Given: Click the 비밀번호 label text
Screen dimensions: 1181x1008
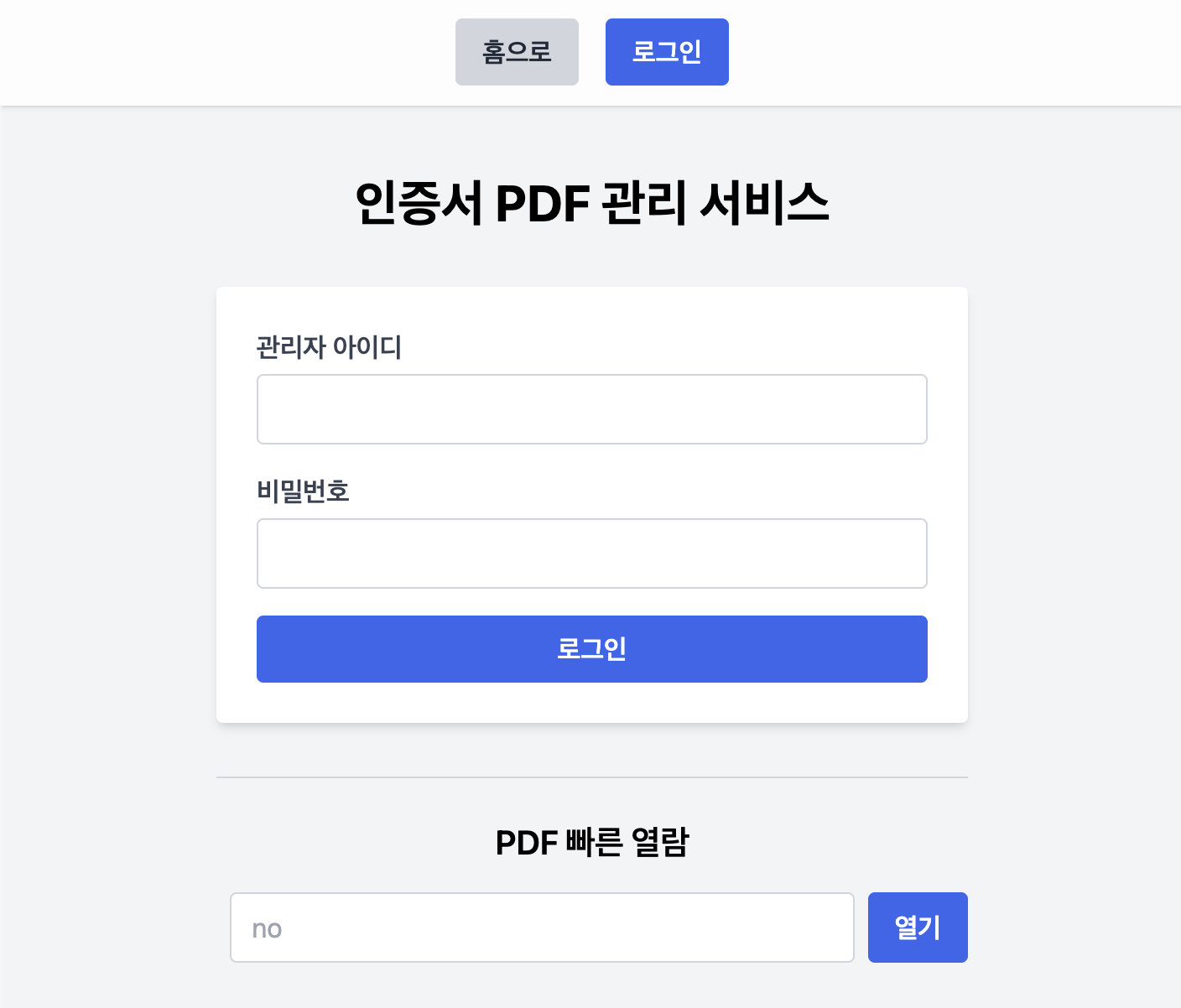Looking at the screenshot, I should click(303, 491).
